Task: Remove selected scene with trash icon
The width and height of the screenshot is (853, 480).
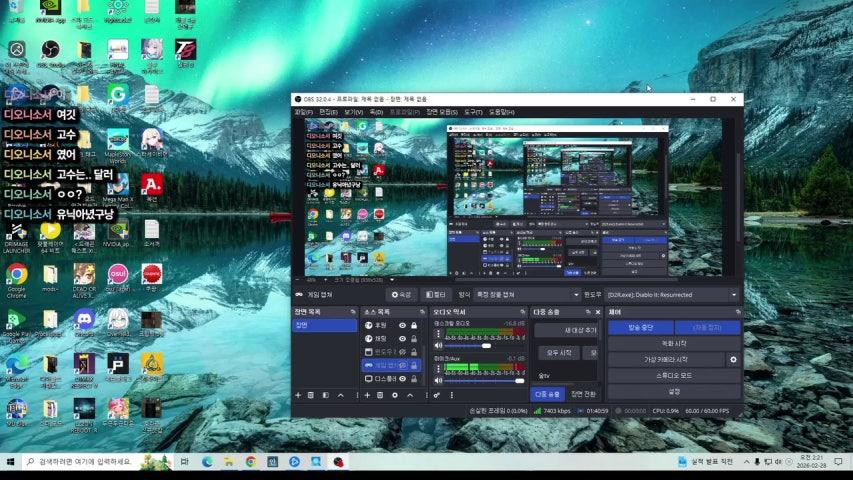Action: coord(311,395)
